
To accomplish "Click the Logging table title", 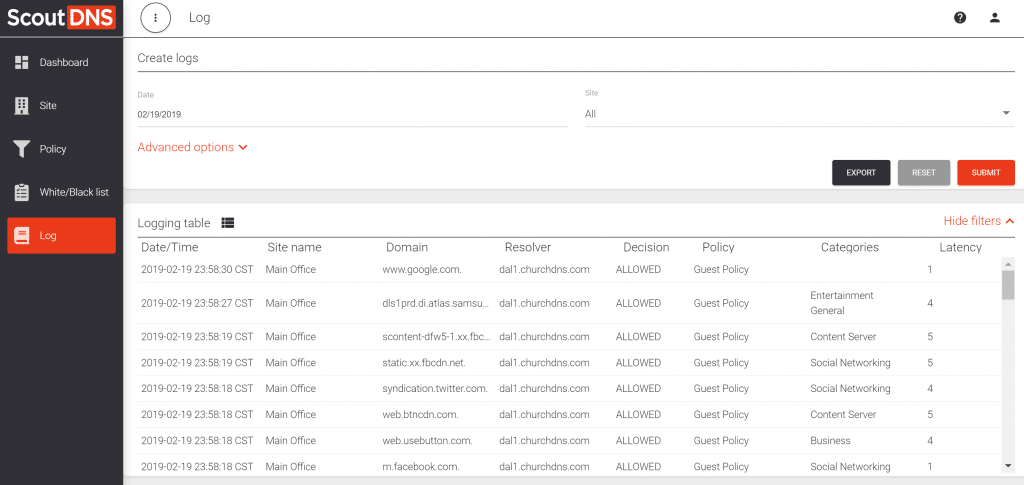I will pyautogui.click(x=174, y=223).
